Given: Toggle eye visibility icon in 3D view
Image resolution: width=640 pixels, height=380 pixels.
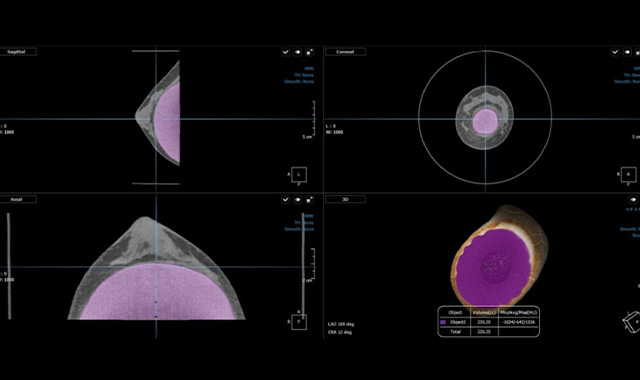Looking at the screenshot, I should click(633, 200).
